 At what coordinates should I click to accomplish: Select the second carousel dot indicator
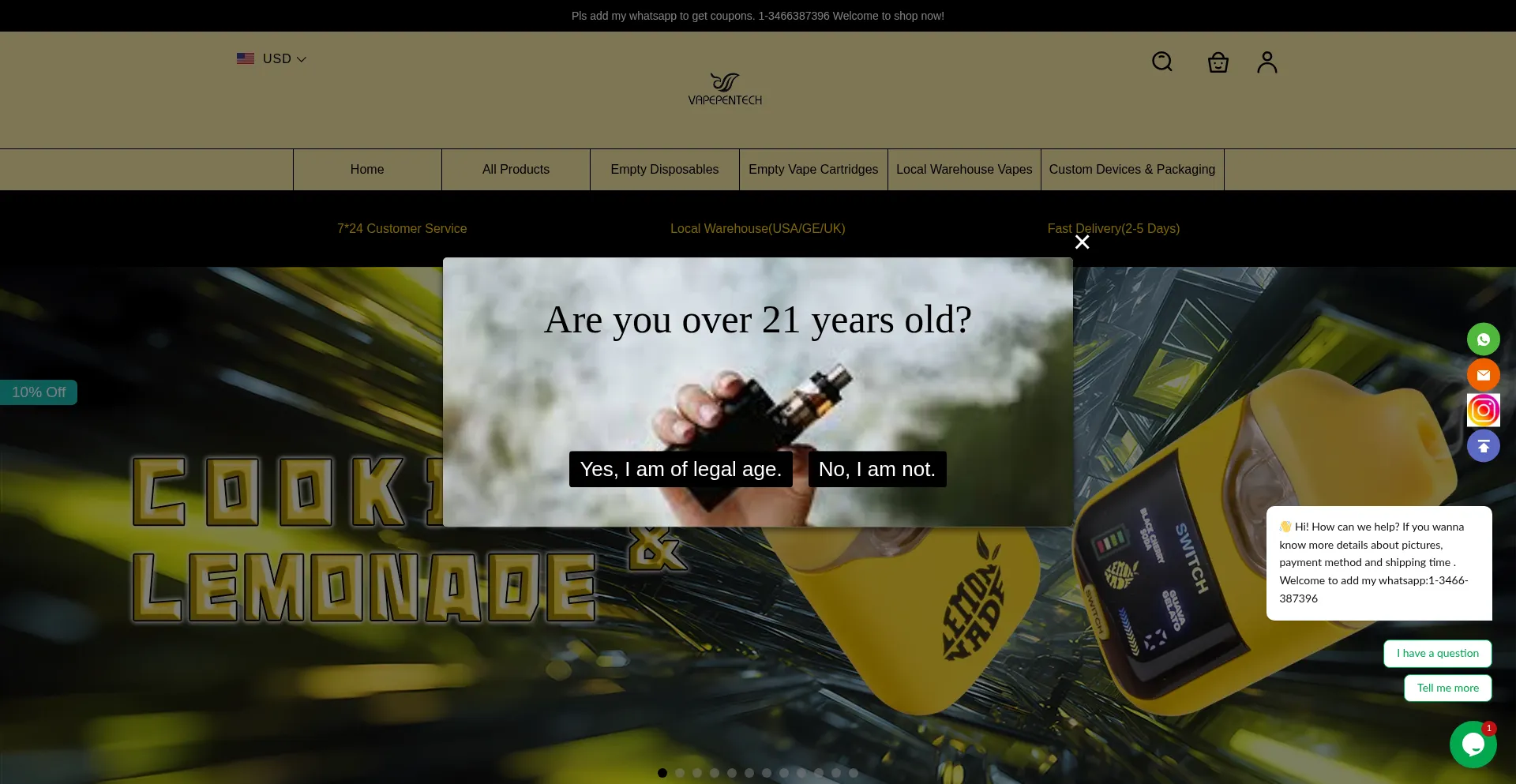680,773
